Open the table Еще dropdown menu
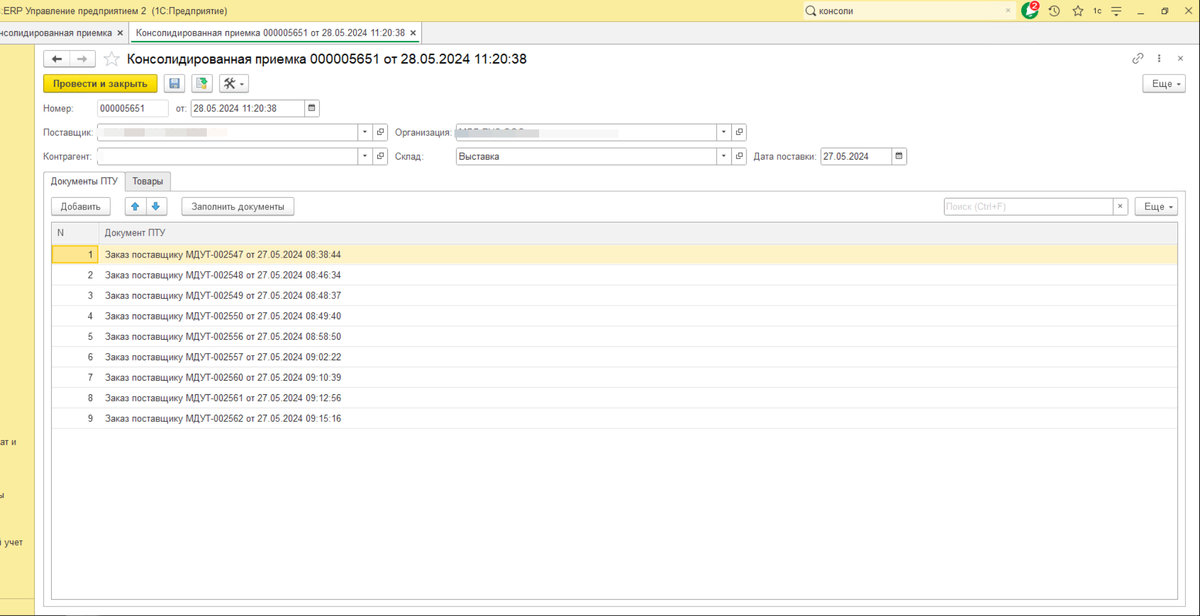The height and width of the screenshot is (616, 1200). click(1157, 206)
